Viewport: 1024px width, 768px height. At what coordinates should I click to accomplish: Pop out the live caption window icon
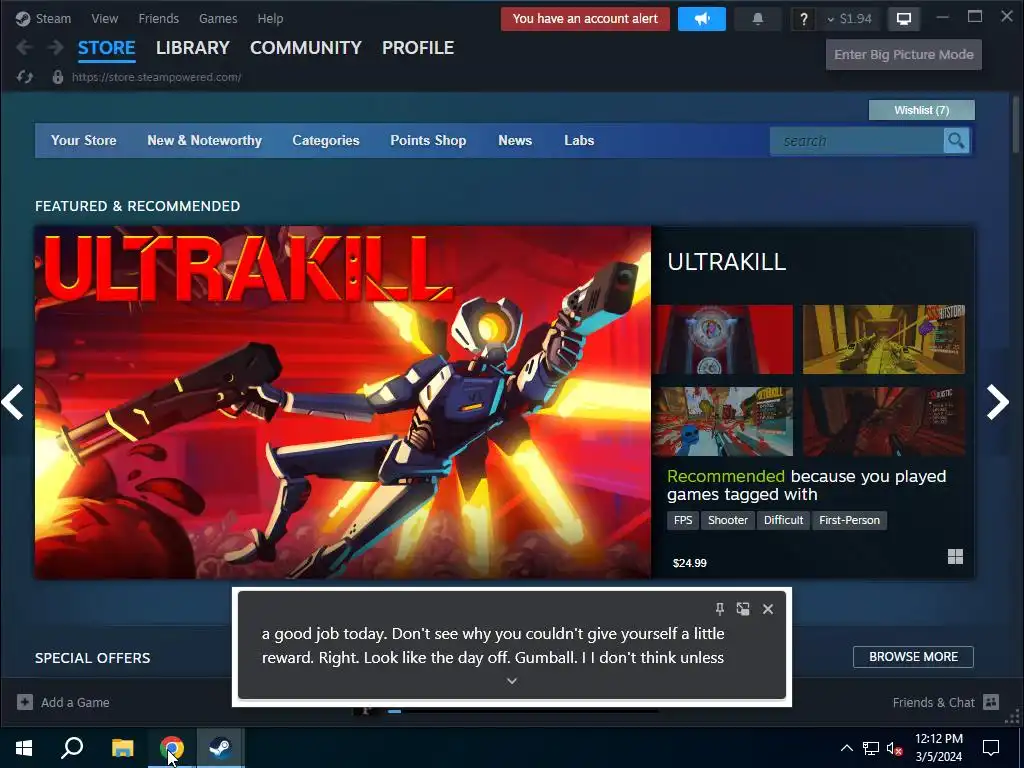pos(743,609)
